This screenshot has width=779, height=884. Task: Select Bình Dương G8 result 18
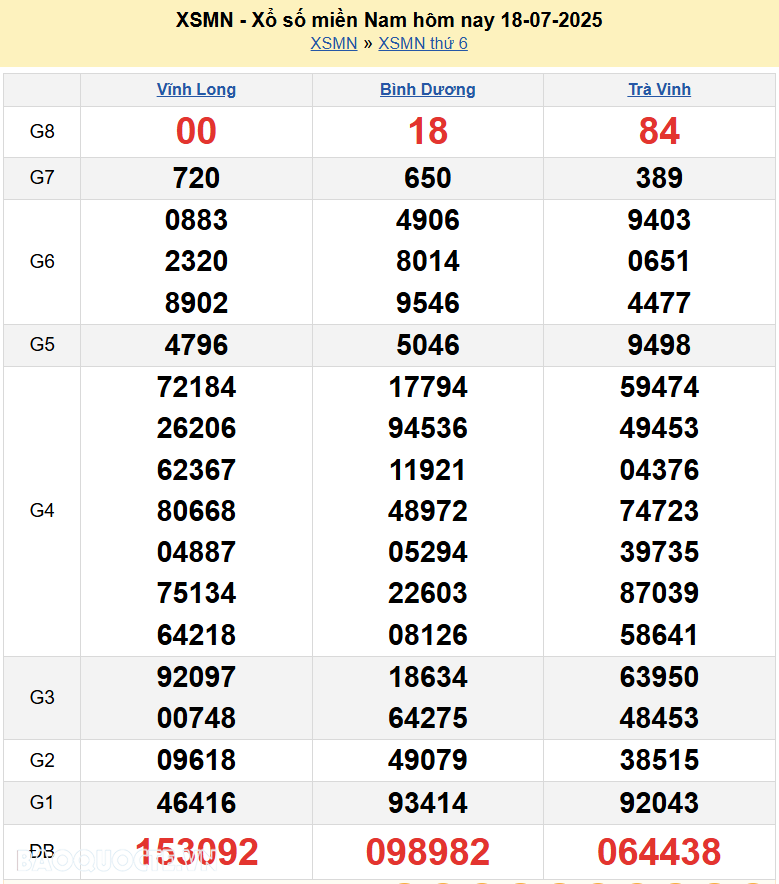point(427,131)
